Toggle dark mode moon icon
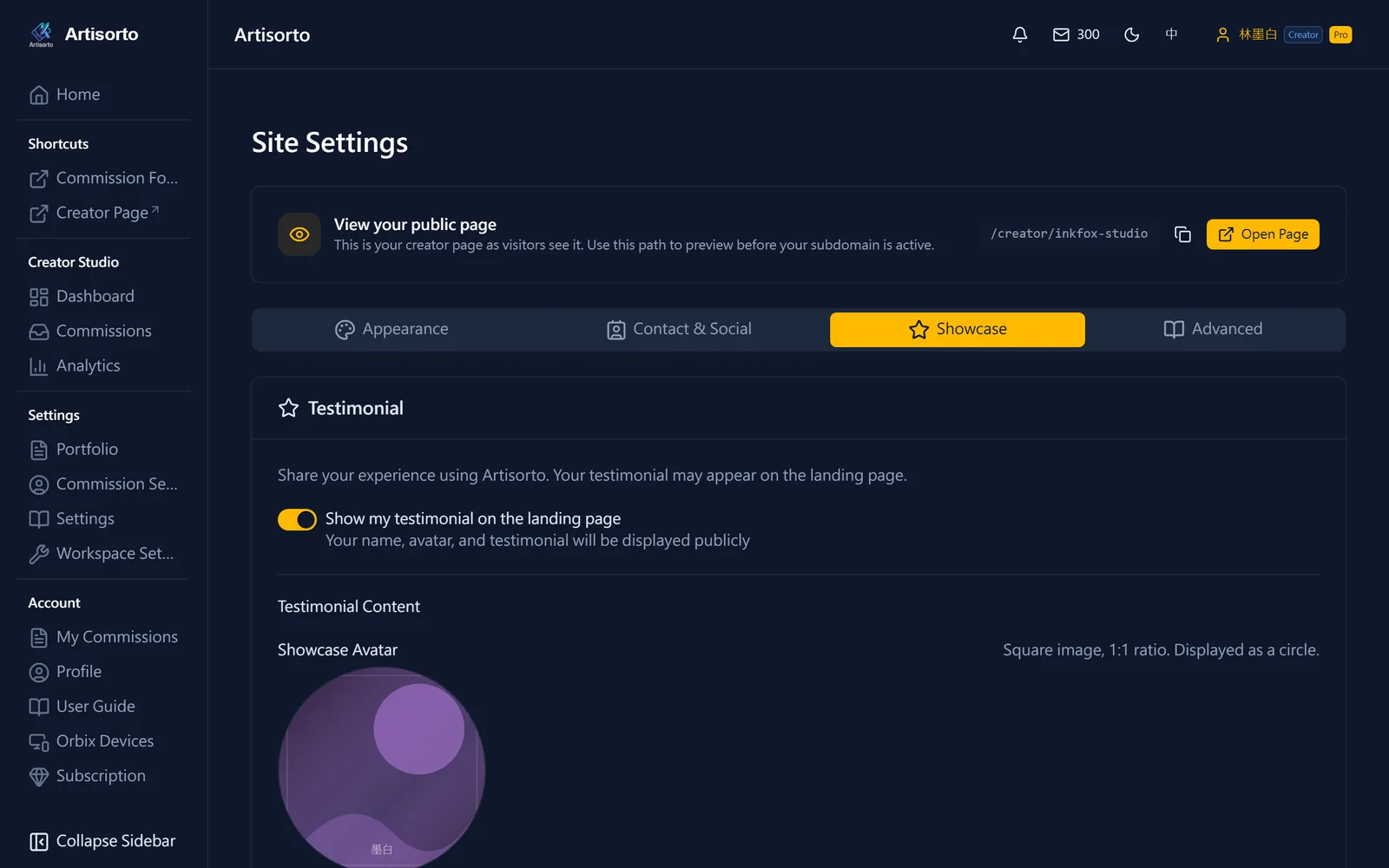The image size is (1389, 868). point(1131,35)
